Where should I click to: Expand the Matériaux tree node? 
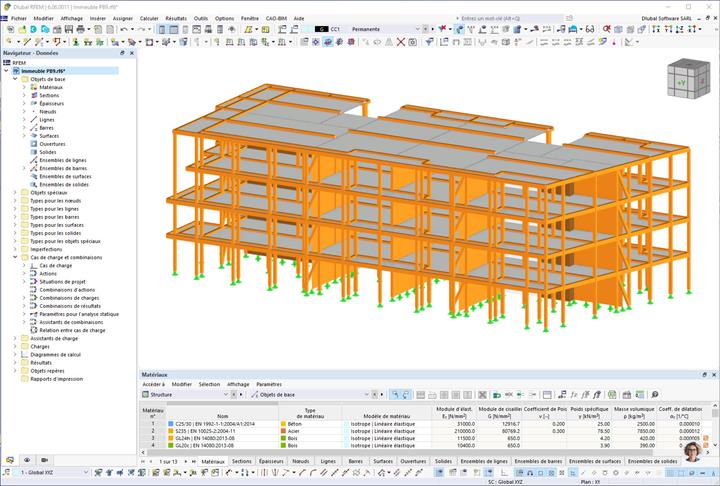tap(24, 87)
